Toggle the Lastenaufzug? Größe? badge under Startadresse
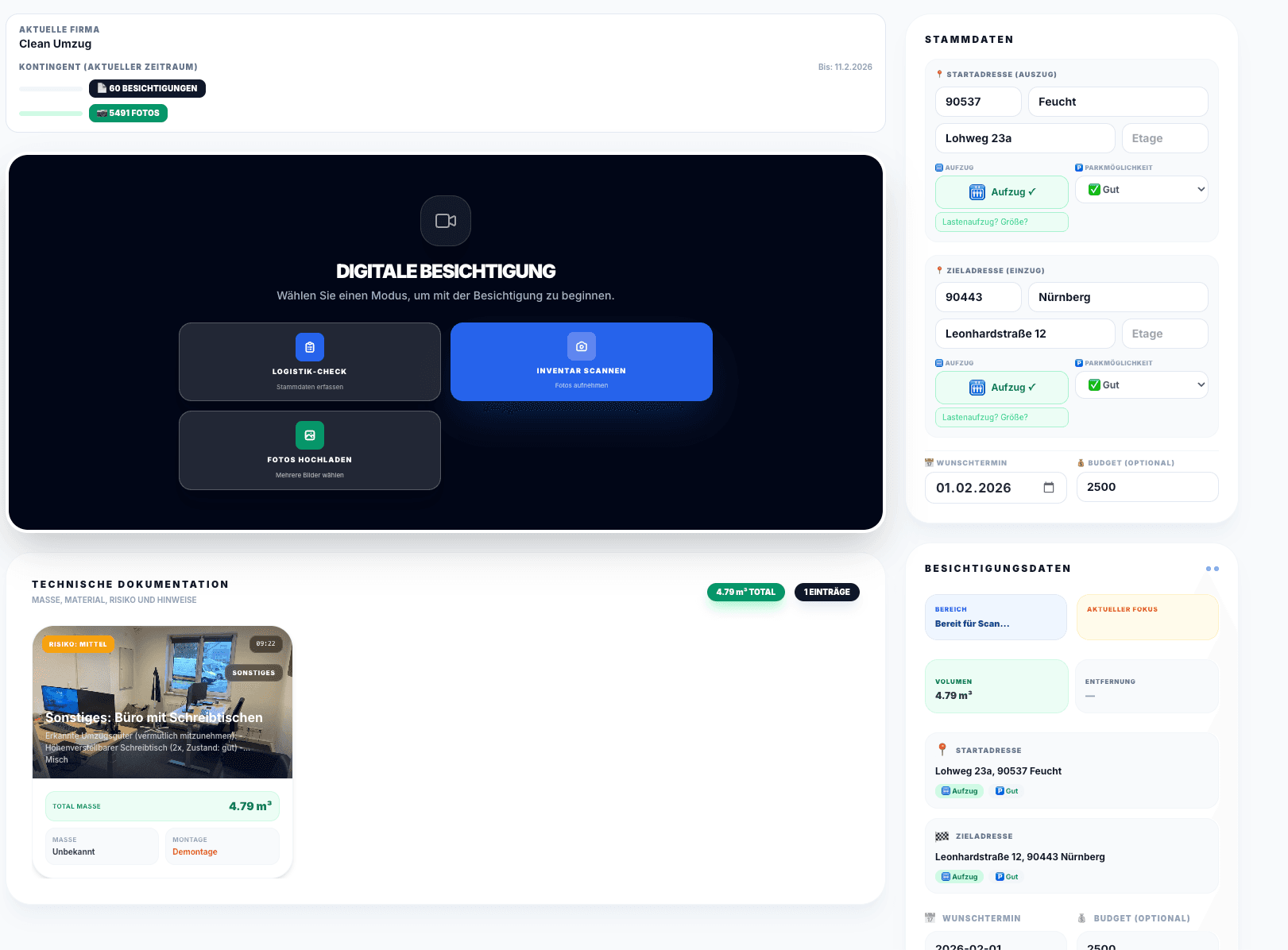 coord(1002,222)
